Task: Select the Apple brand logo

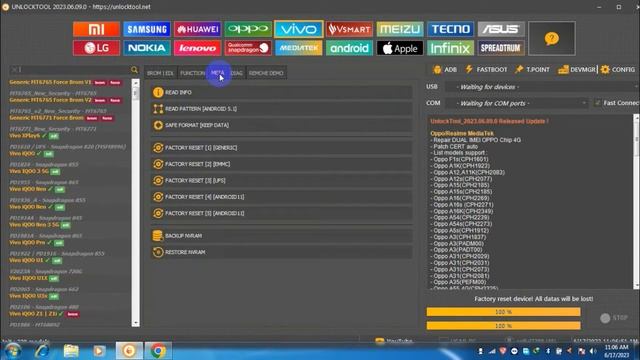Action: click(400, 48)
